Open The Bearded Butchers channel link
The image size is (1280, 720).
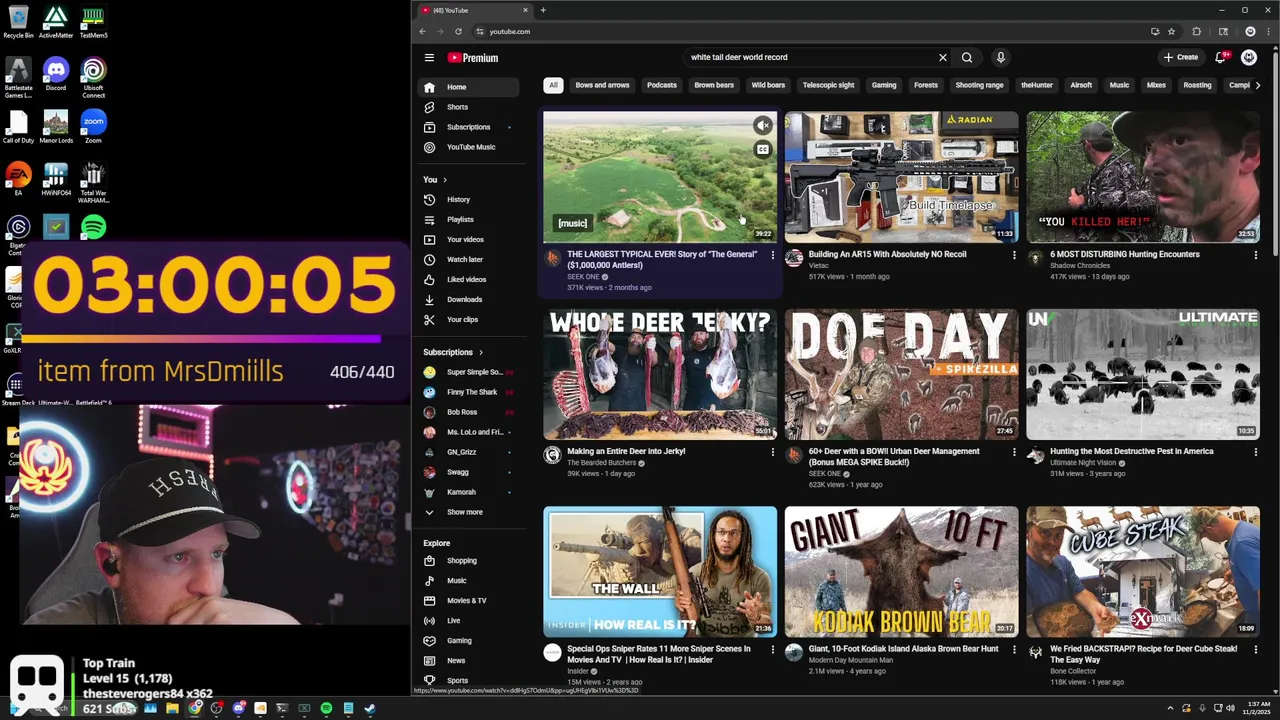(x=601, y=463)
